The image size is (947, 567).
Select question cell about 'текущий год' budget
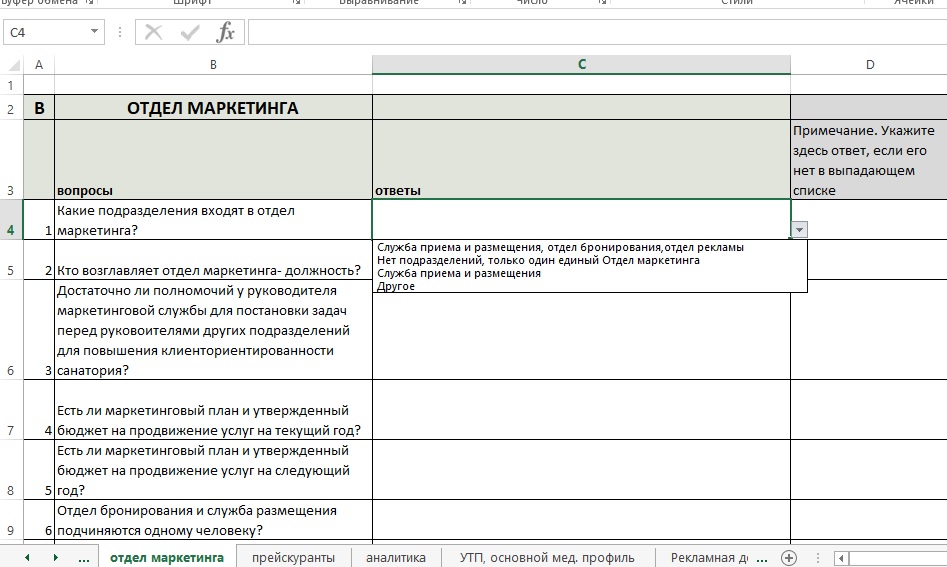tap(213, 411)
